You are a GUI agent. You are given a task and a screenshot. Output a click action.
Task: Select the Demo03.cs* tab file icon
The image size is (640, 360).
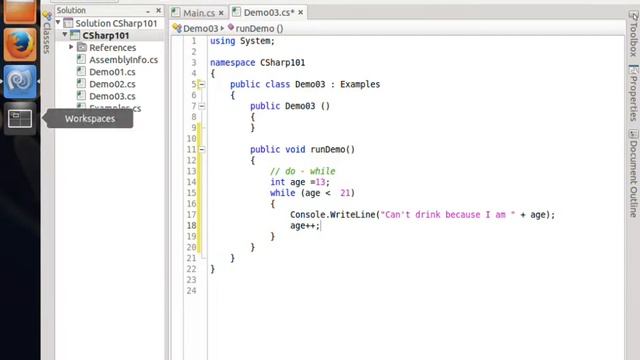236,12
